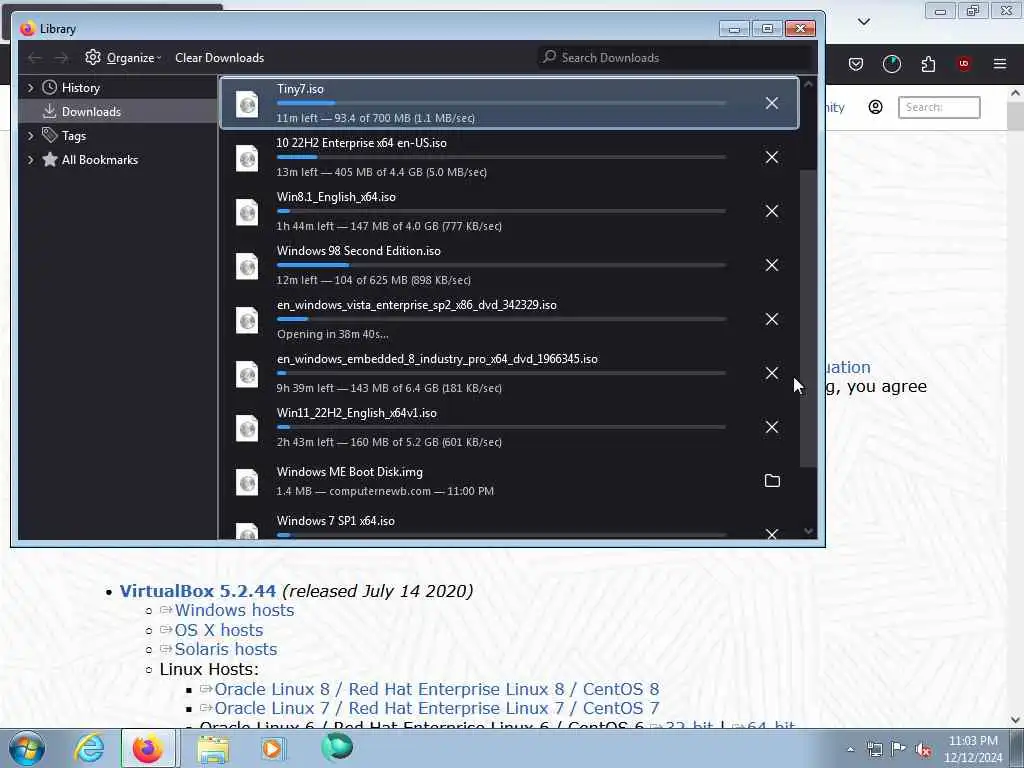The width and height of the screenshot is (1024, 768).
Task: Open Windows Media Player from taskbar
Action: coord(272,748)
